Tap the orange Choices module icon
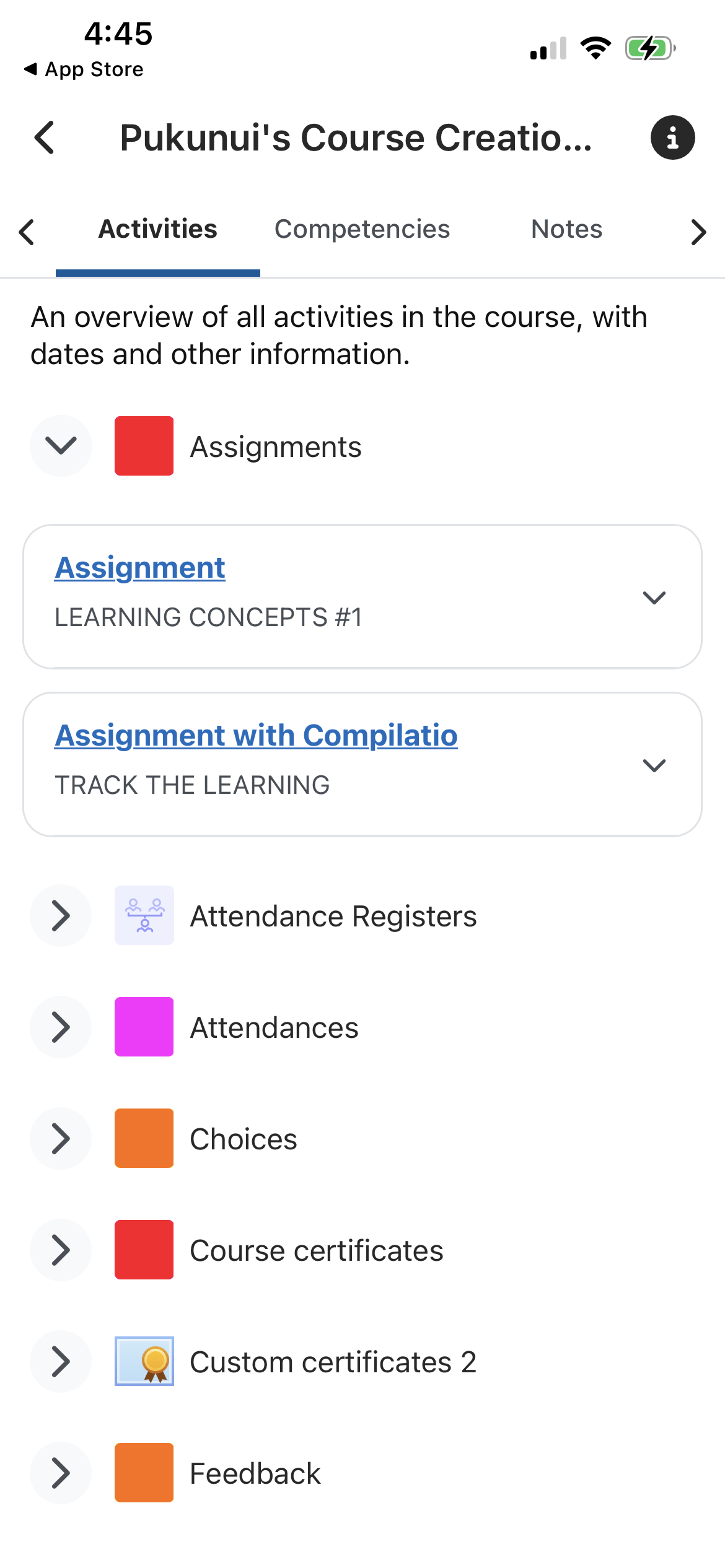Viewport: 725px width, 1568px height. coord(144,1138)
